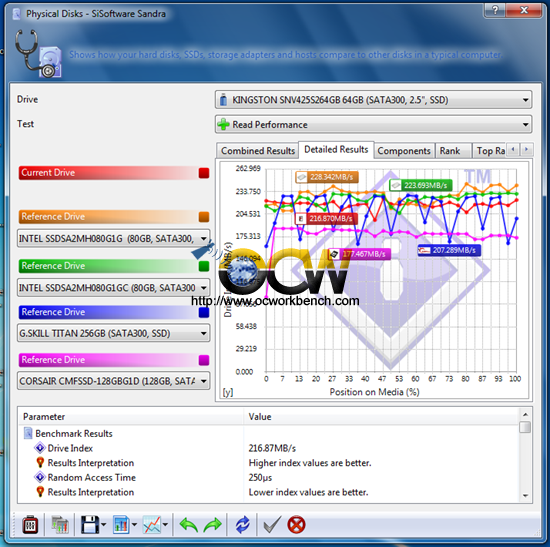Refresh results with the blue arrows icon
This screenshot has width=550, height=547.
(242, 525)
